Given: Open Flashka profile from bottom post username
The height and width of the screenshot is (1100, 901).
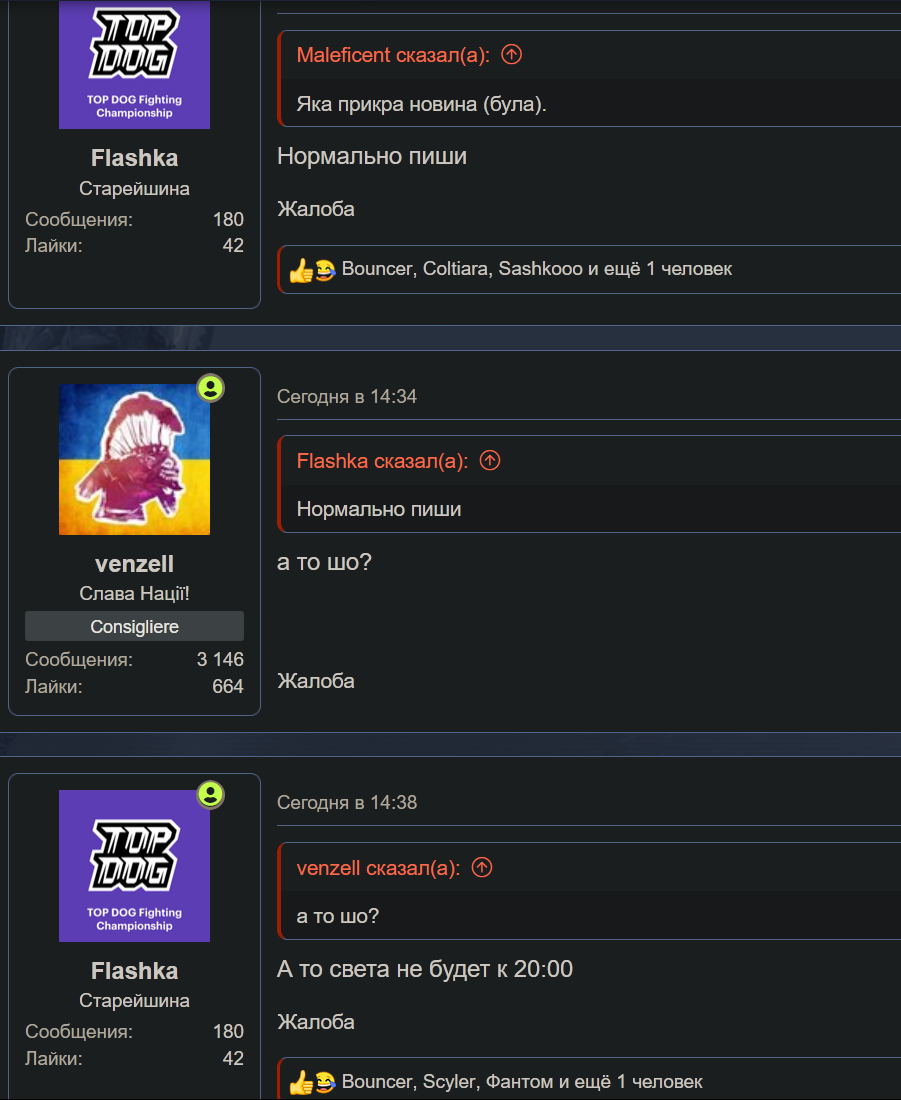Looking at the screenshot, I should [135, 970].
